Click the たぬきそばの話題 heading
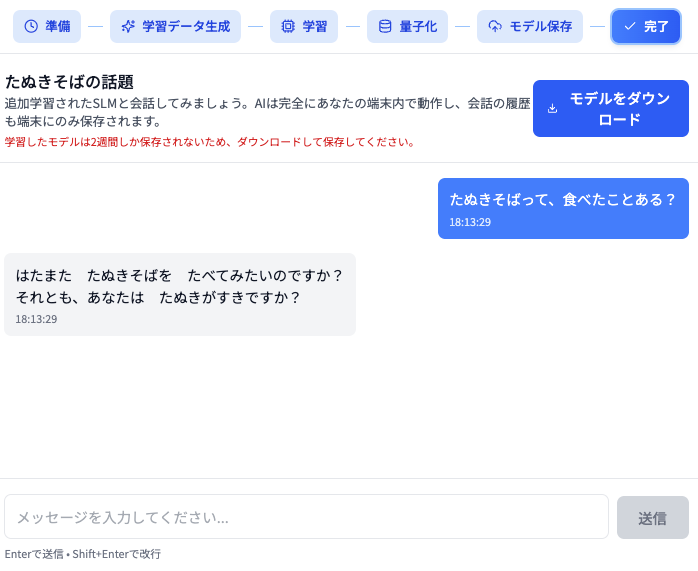Screen dimensions: 698x571 coord(69,82)
